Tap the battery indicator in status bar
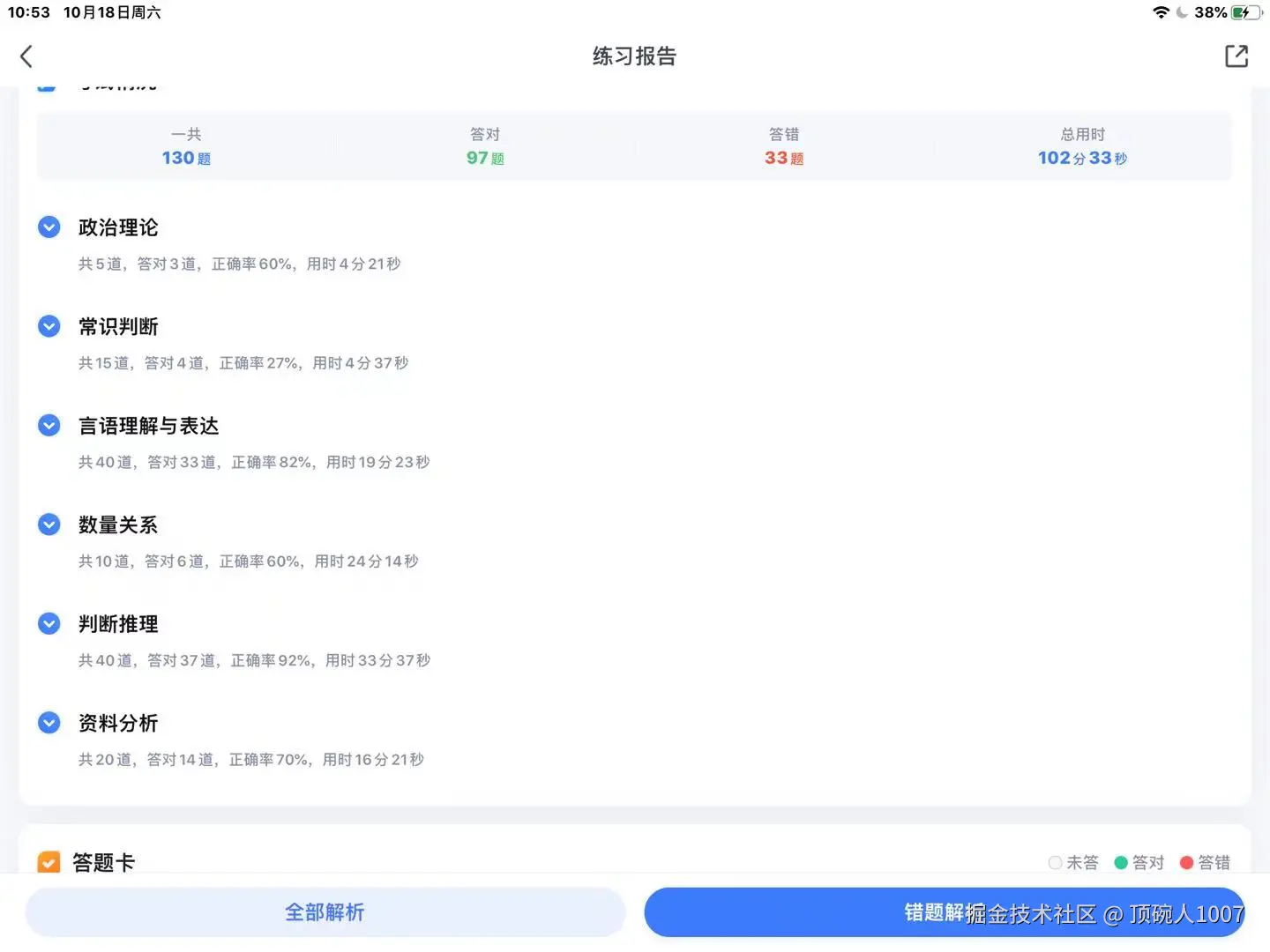1270x952 pixels. click(1244, 12)
